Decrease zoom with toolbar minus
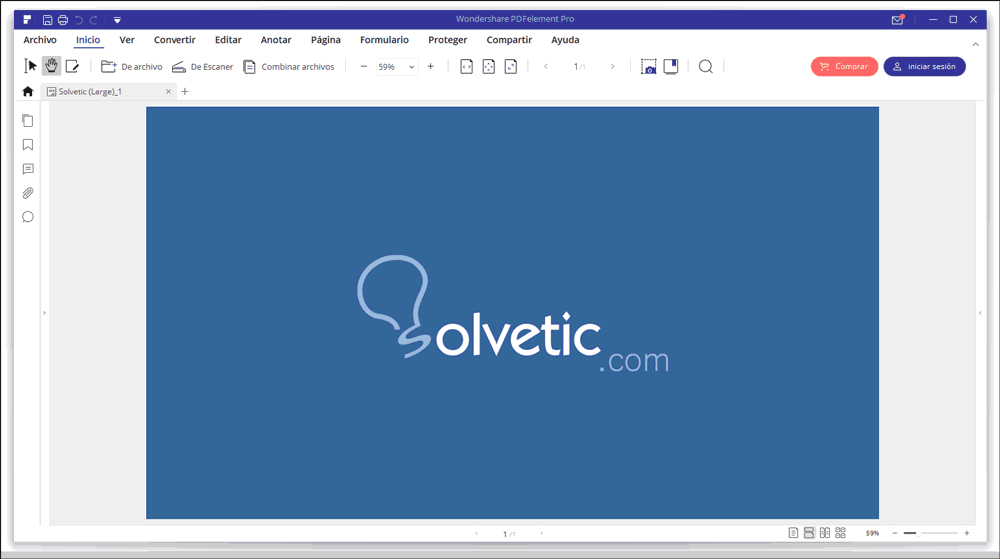This screenshot has width=1000, height=559. coord(364,66)
